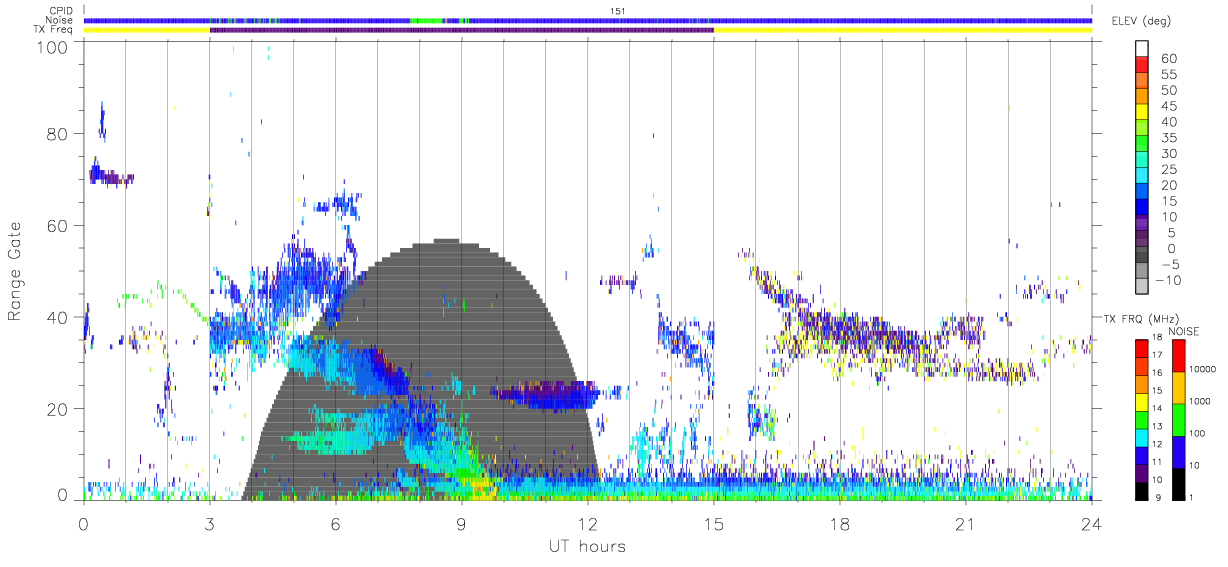Click the green section of the top Noise strip

pos(426,20)
